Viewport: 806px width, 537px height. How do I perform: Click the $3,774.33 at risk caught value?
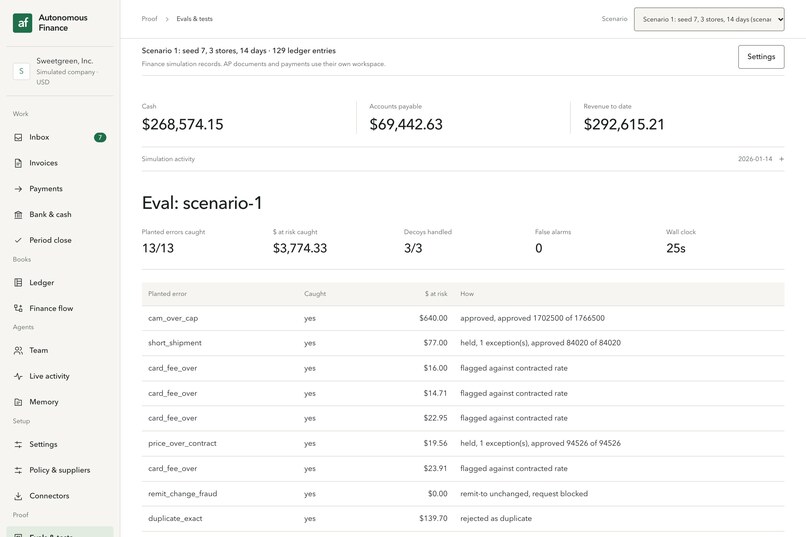tap(300, 248)
